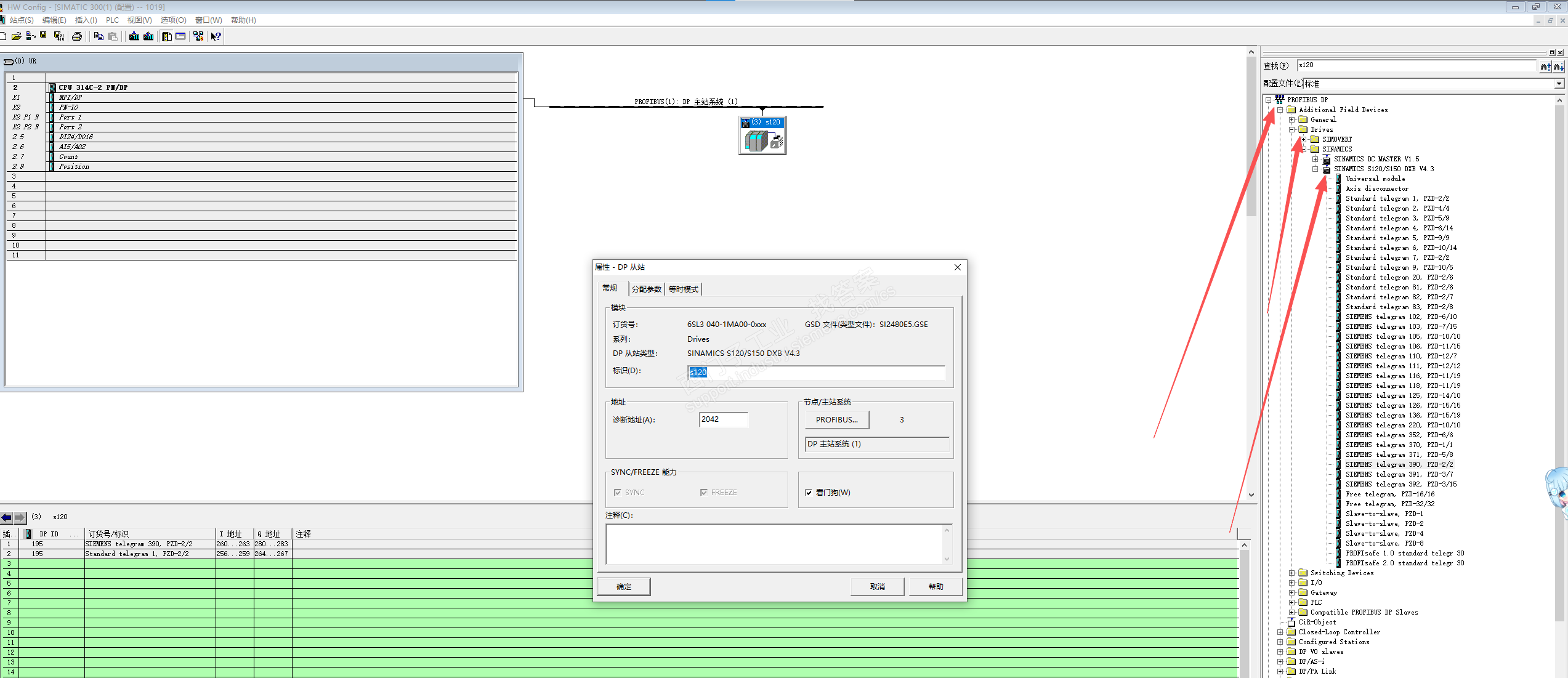Open the 选项(O) menu

pos(173,20)
